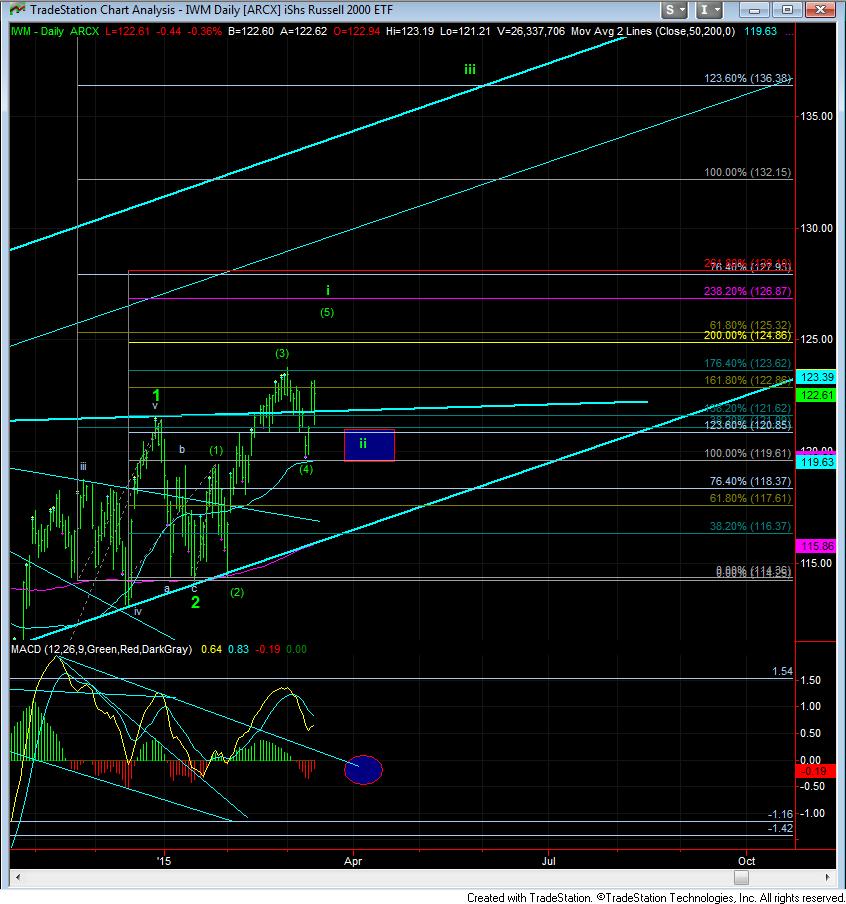Click the green (4) wave label
This screenshot has width=846, height=904.
pos(306,469)
